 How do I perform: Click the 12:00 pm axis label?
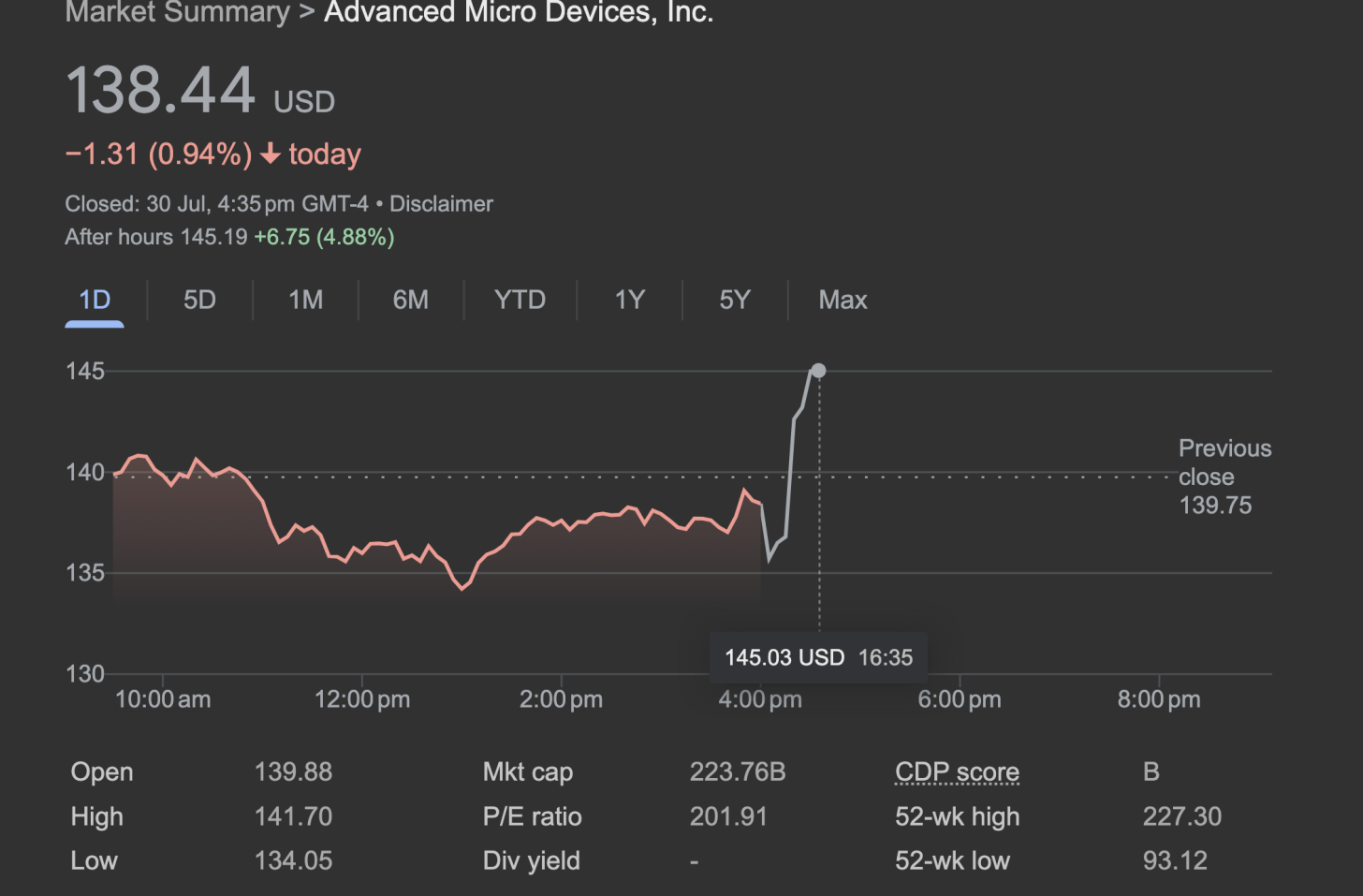pos(362,699)
